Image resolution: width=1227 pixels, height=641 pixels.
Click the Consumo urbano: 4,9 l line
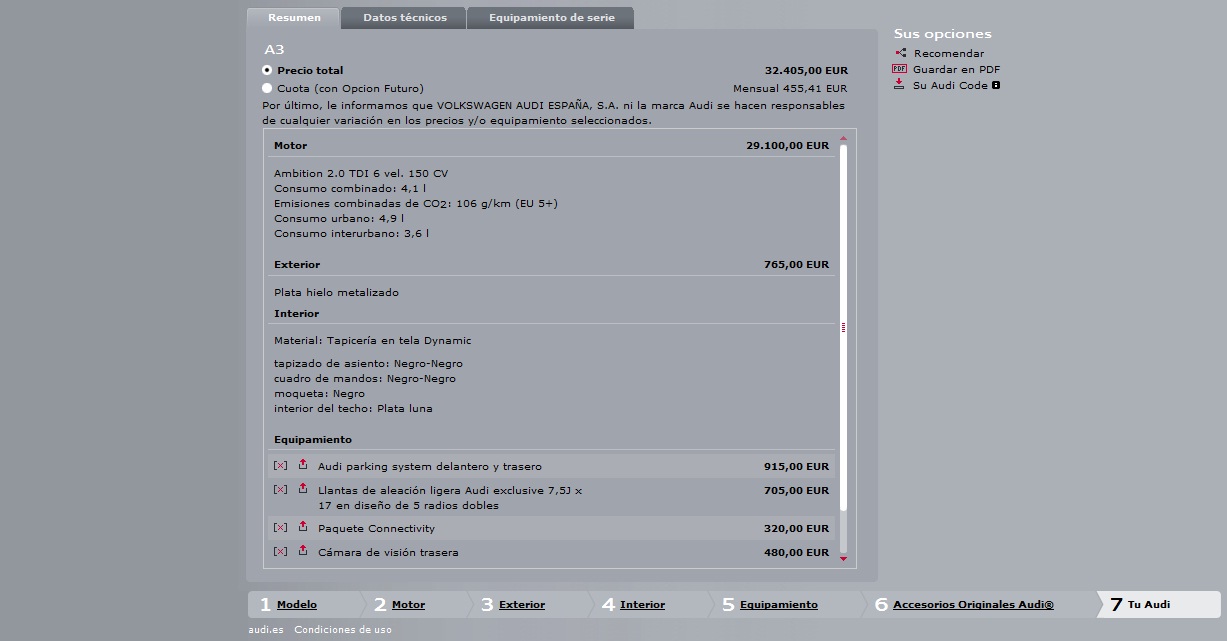339,218
